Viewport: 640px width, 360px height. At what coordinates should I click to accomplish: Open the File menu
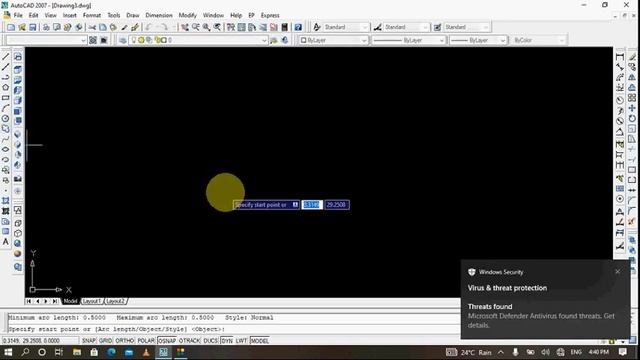tap(18, 15)
